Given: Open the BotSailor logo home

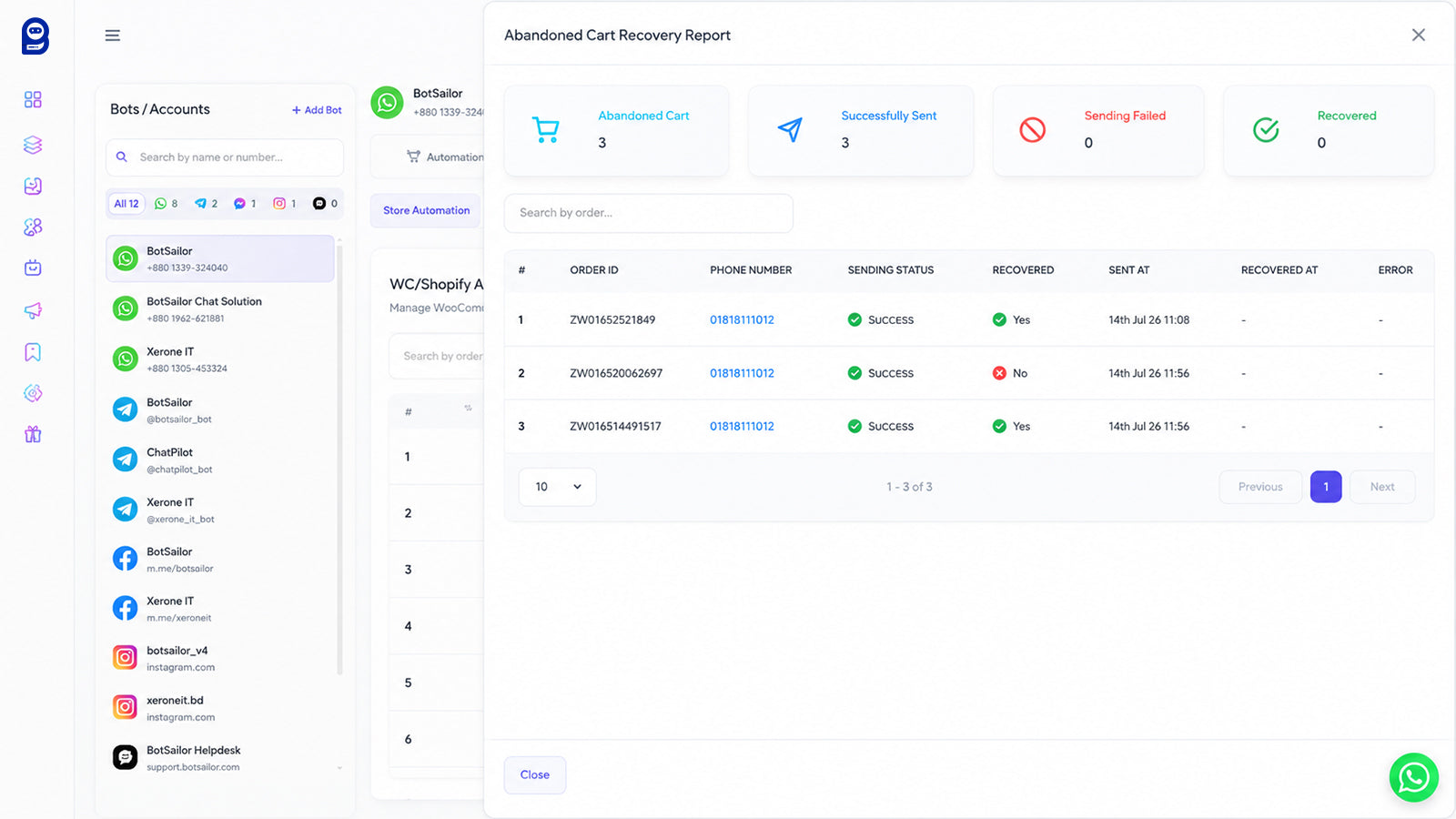Looking at the screenshot, I should [x=35, y=36].
